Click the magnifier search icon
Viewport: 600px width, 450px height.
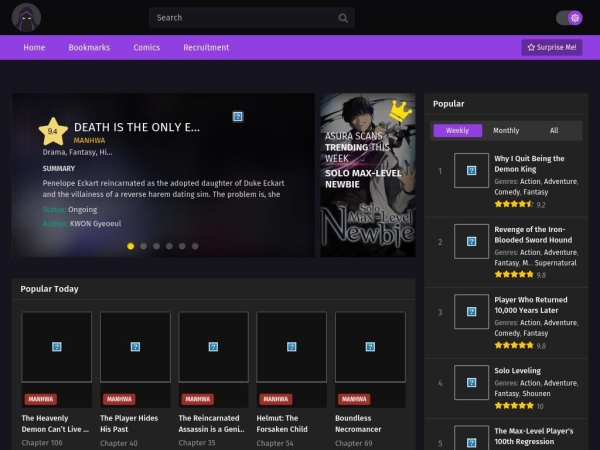pyautogui.click(x=343, y=18)
